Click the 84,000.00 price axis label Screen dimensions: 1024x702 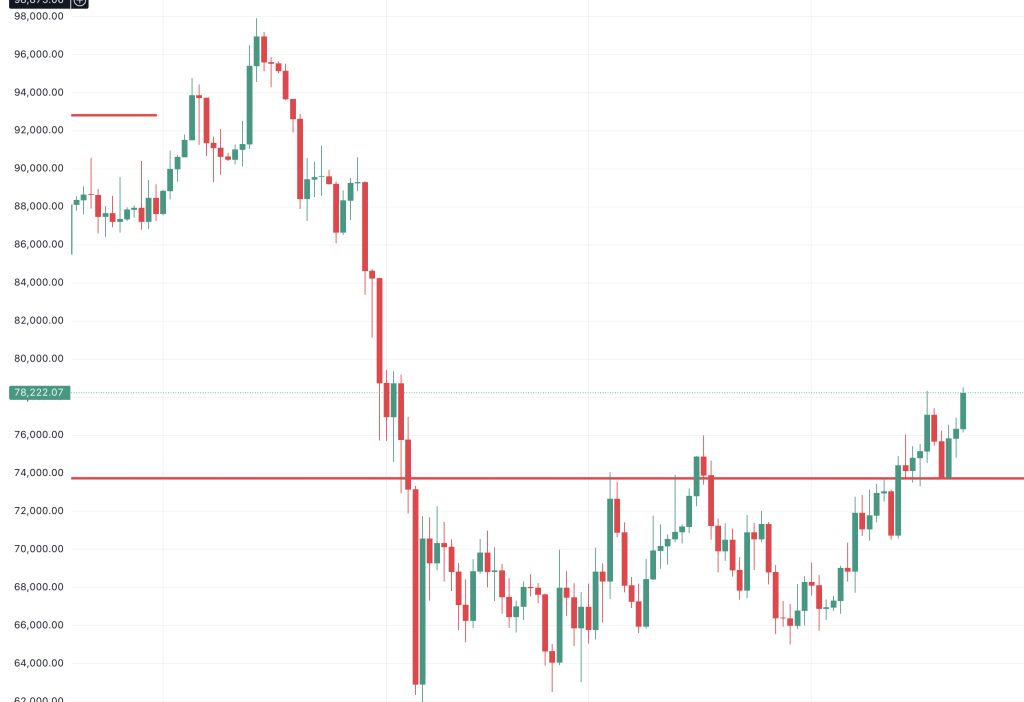click(x=39, y=282)
